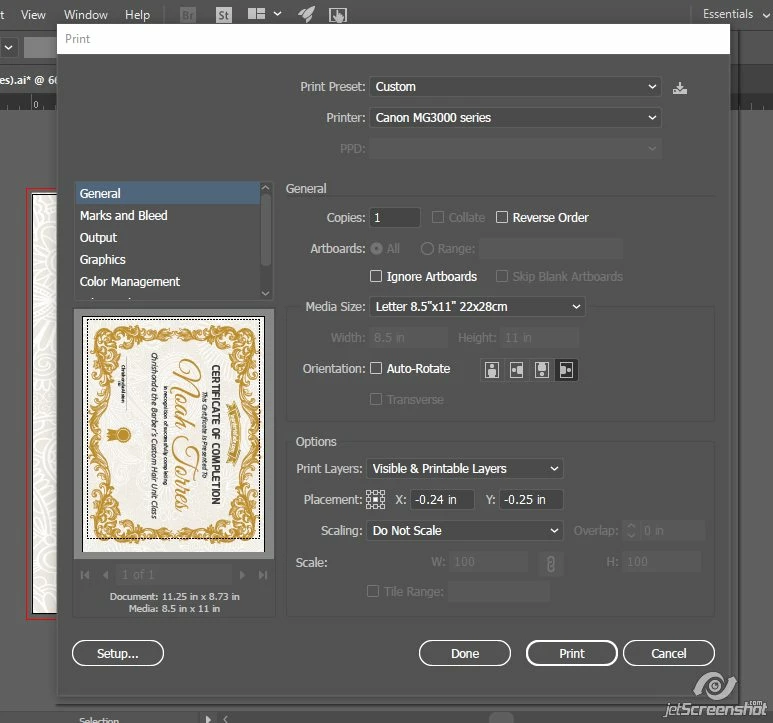Select portrait down orientation icon
Image resolution: width=773 pixels, height=723 pixels.
coord(541,370)
